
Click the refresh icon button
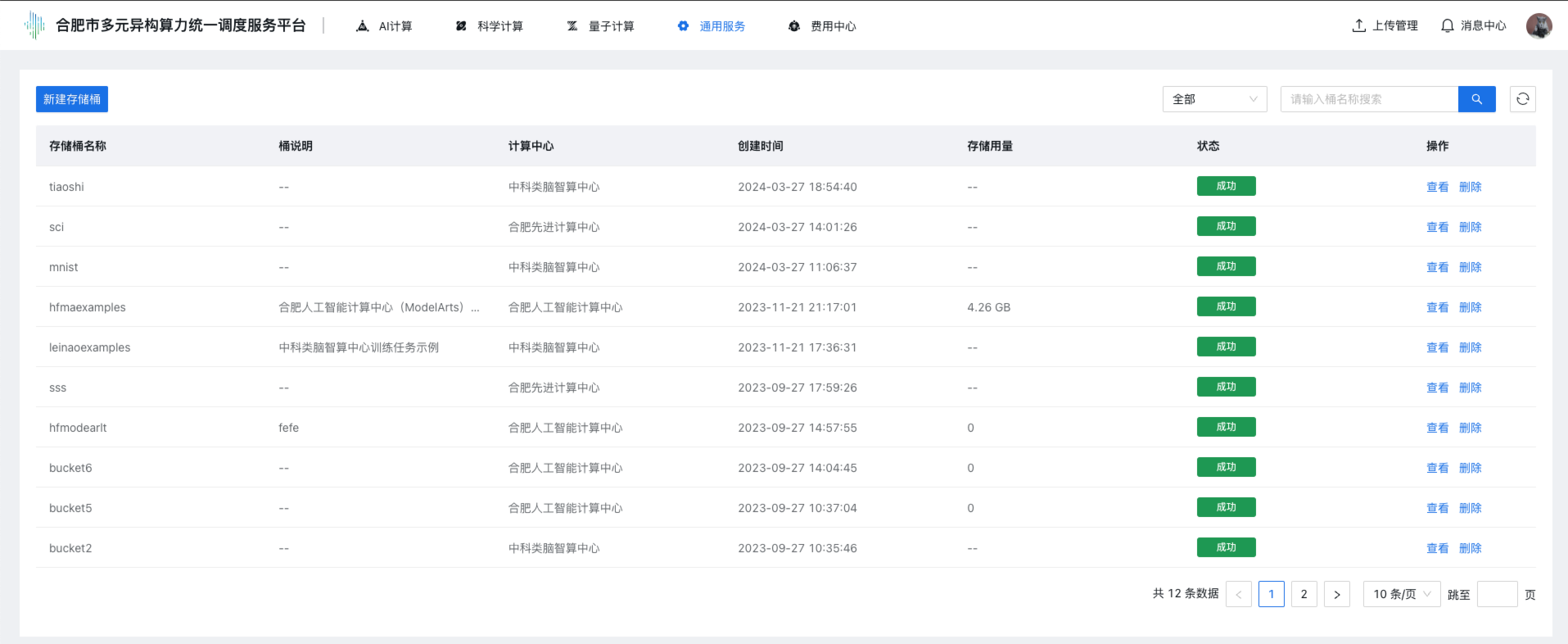pos(1522,99)
